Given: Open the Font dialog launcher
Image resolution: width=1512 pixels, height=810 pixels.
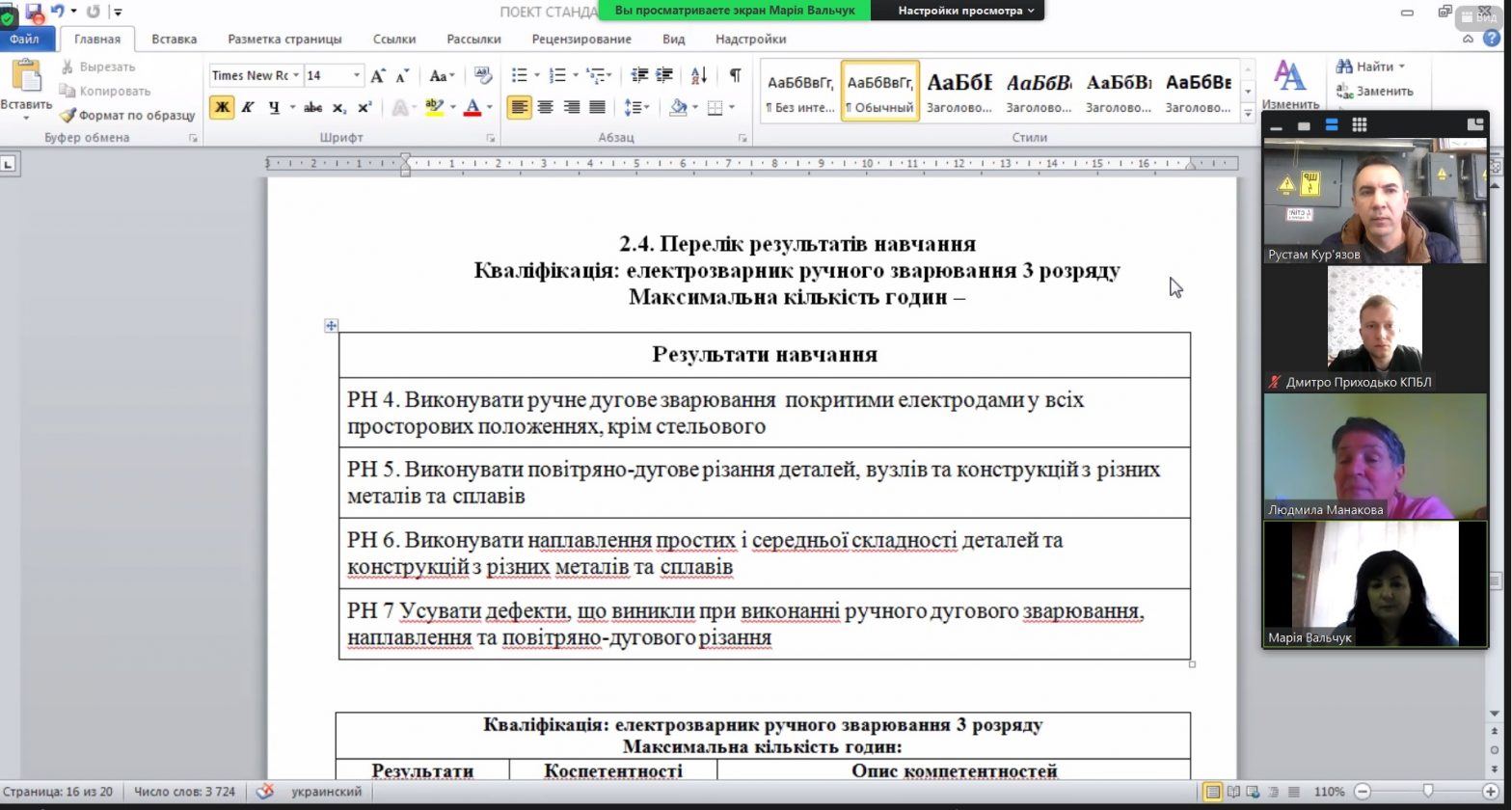Looking at the screenshot, I should click(x=490, y=139).
